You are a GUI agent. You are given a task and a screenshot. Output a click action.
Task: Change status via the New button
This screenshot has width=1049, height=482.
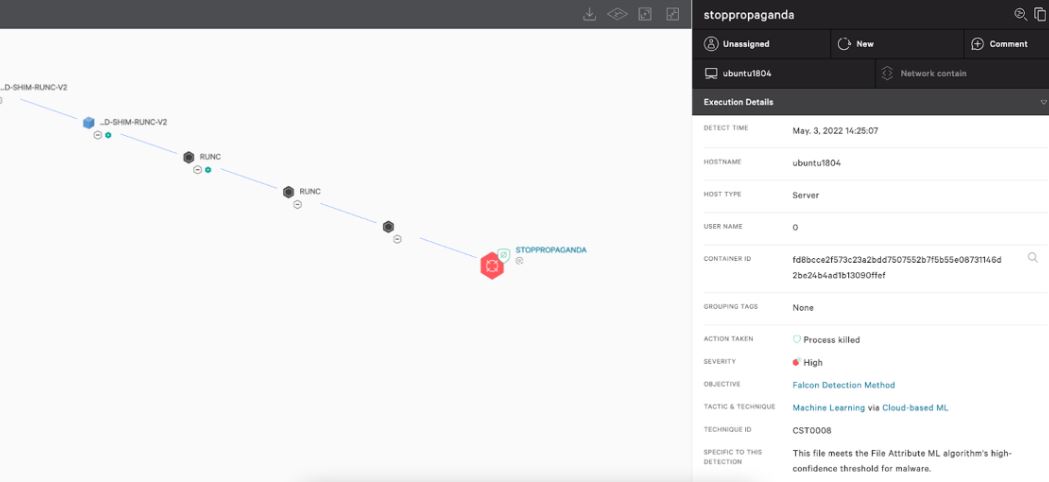[897, 44]
